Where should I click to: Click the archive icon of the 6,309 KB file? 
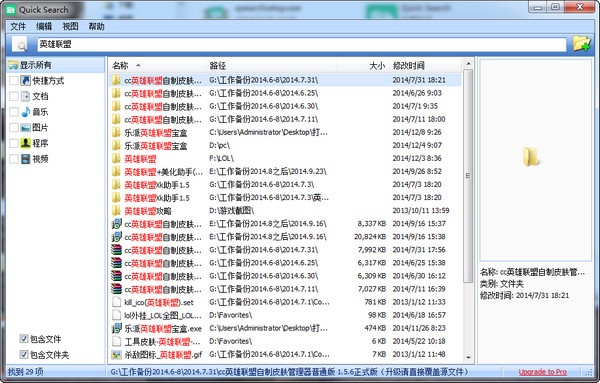116,276
